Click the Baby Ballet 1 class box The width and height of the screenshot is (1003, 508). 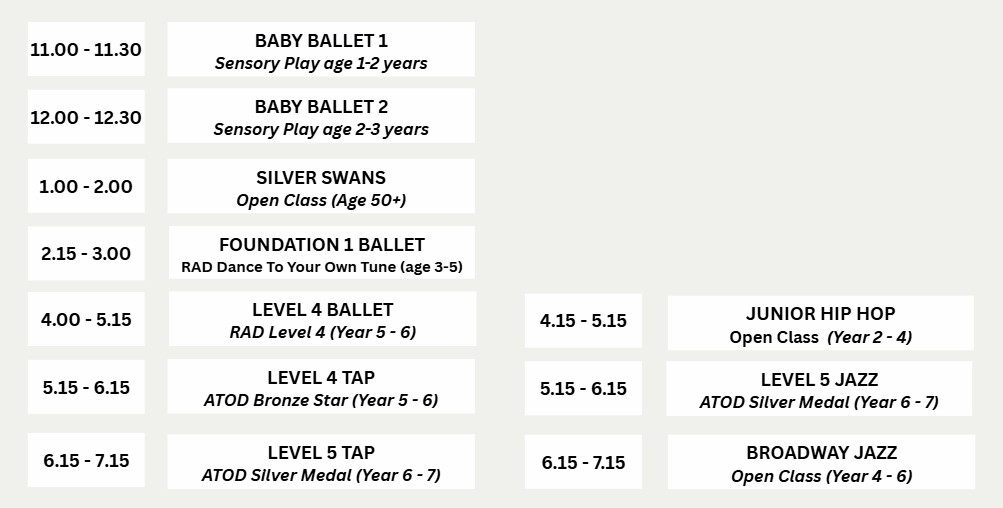point(321,51)
